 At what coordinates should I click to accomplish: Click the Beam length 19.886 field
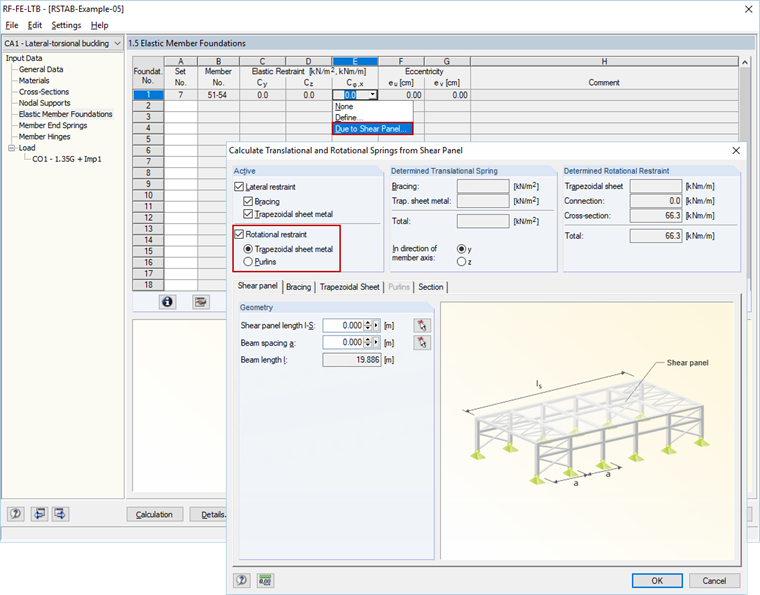click(x=352, y=360)
